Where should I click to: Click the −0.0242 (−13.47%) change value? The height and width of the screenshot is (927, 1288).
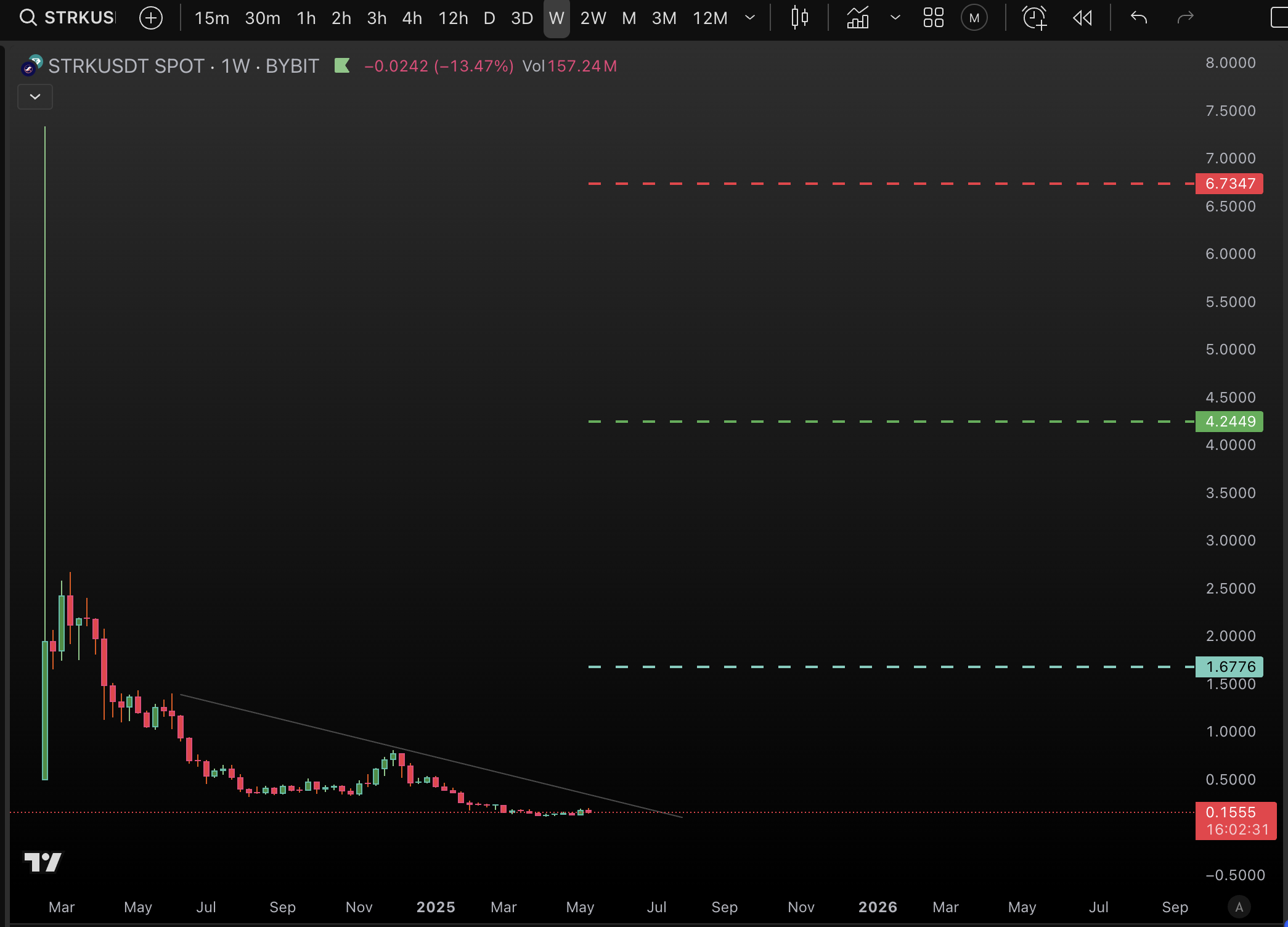pyautogui.click(x=439, y=66)
